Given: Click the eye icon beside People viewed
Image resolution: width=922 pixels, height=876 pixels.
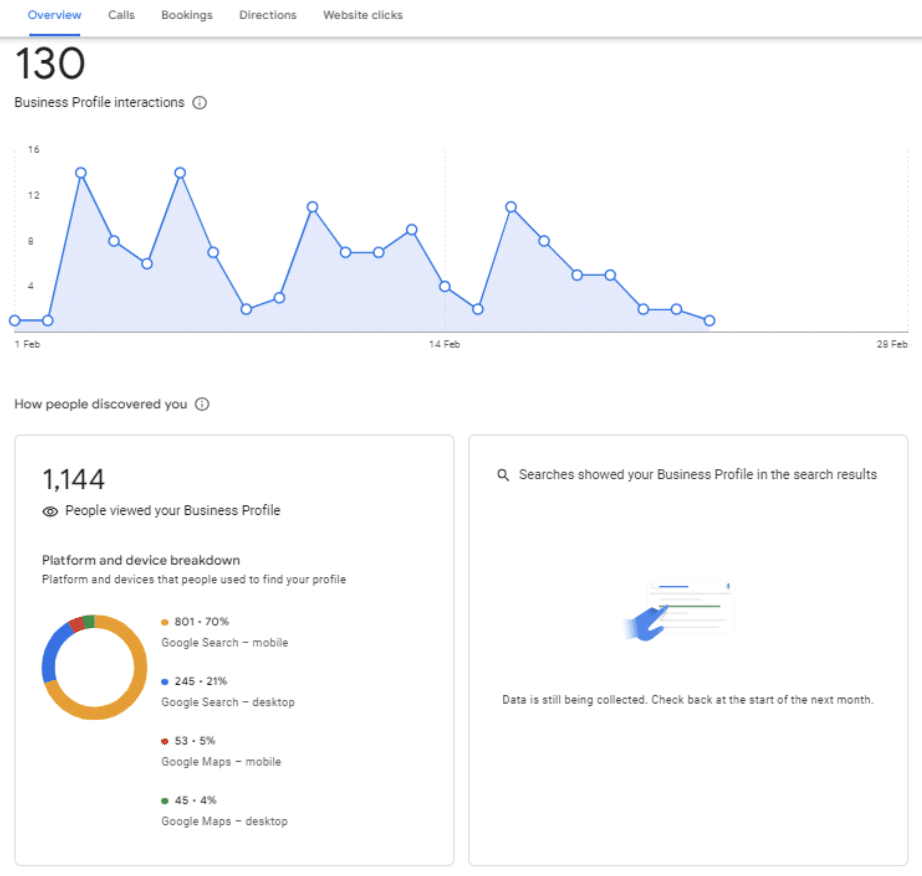Looking at the screenshot, I should [x=50, y=511].
